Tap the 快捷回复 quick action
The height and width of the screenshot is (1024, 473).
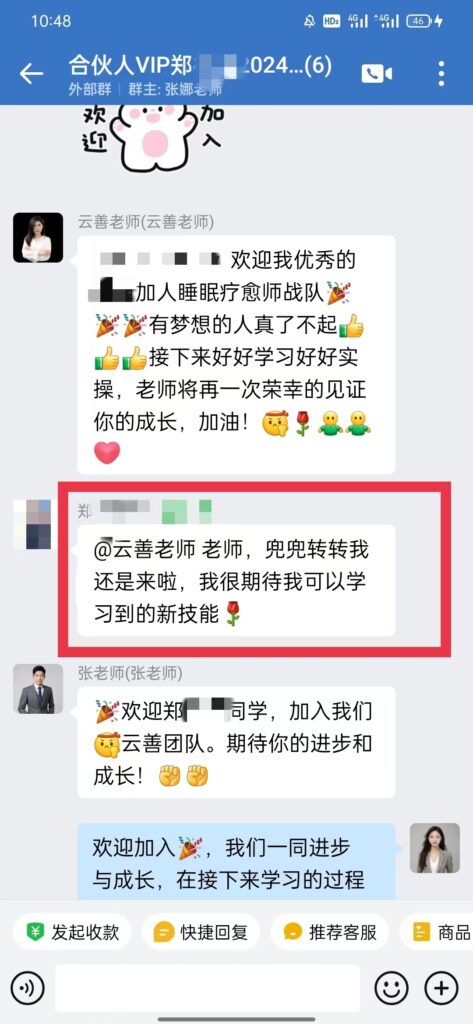coord(201,932)
